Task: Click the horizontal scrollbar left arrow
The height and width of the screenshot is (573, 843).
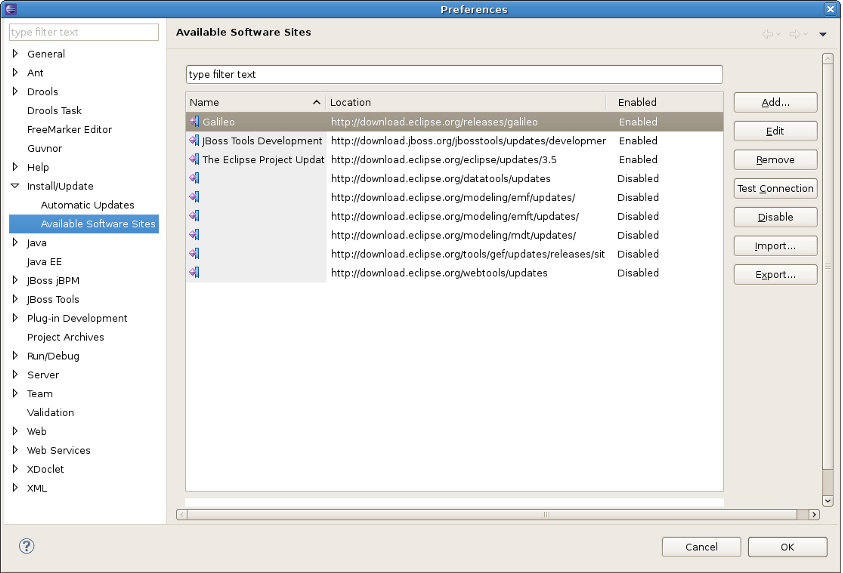Action: [x=182, y=514]
